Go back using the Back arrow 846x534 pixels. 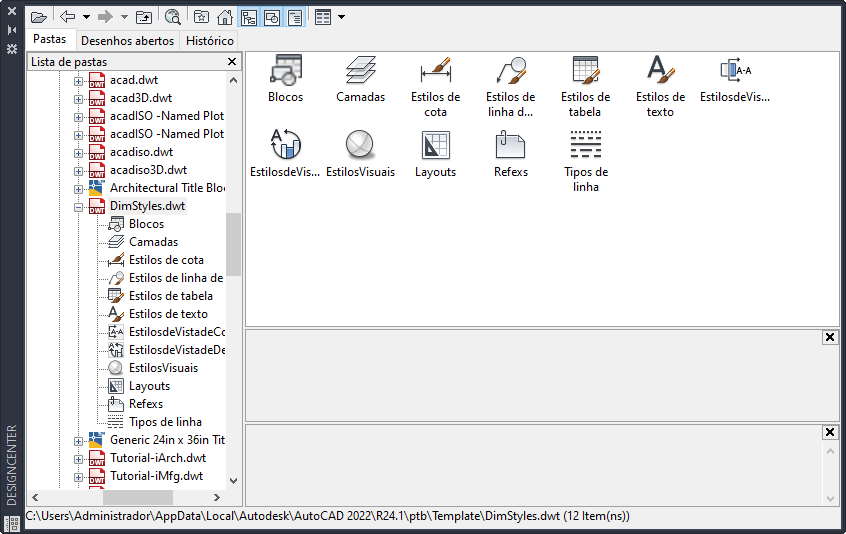(67, 17)
